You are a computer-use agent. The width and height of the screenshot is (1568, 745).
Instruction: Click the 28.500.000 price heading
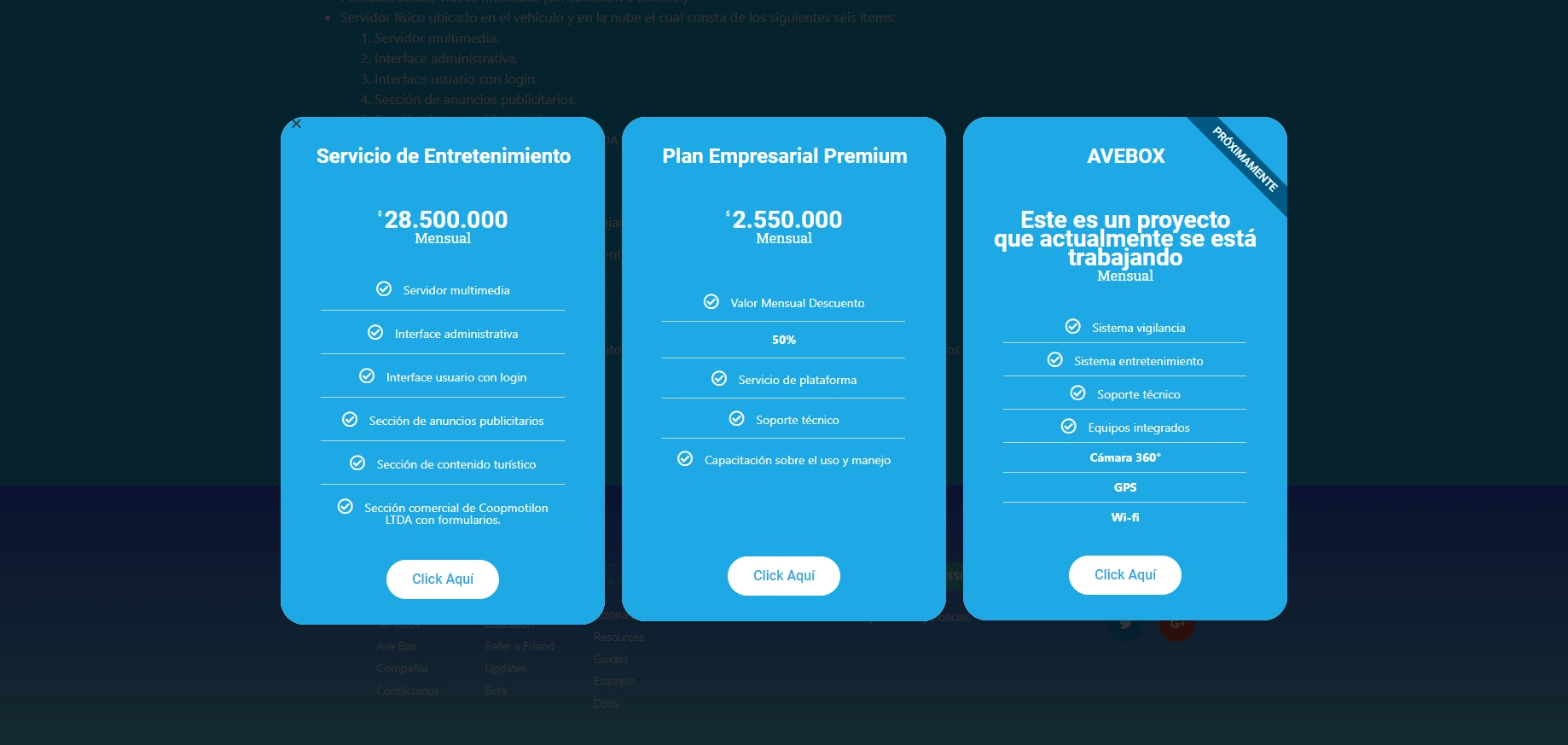pyautogui.click(x=445, y=220)
